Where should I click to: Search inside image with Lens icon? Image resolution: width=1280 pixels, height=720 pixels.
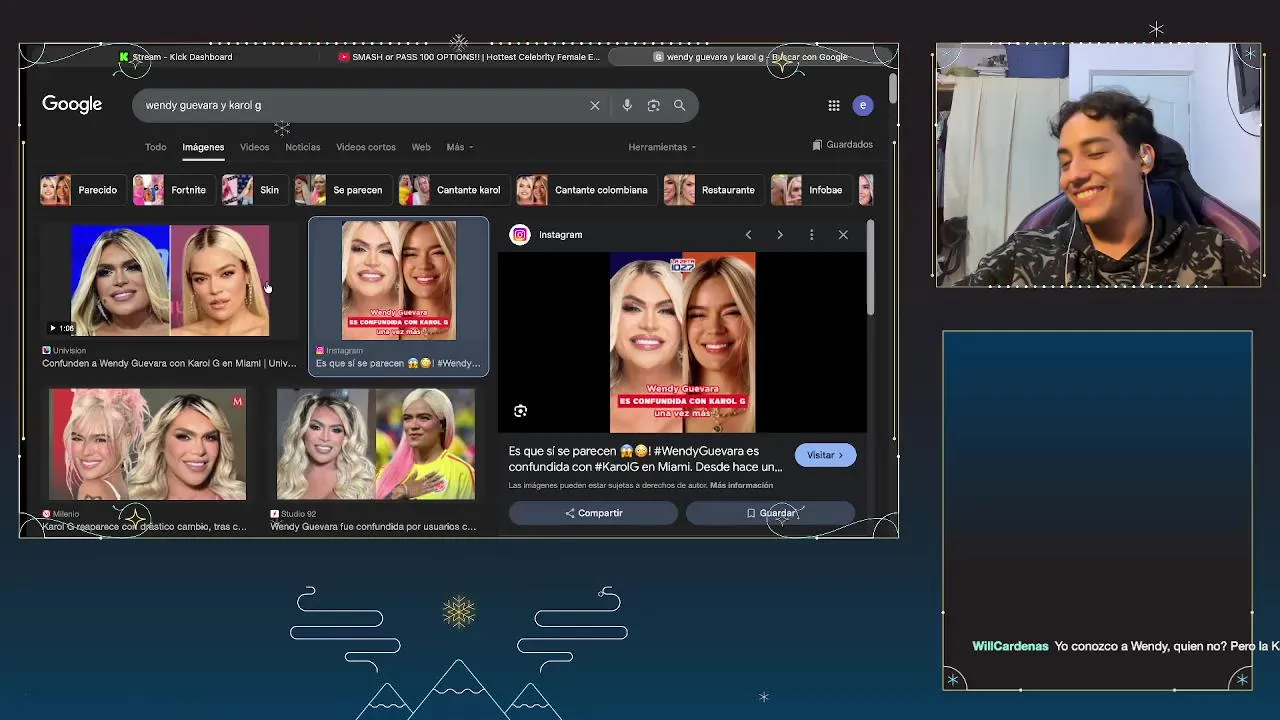coord(520,411)
